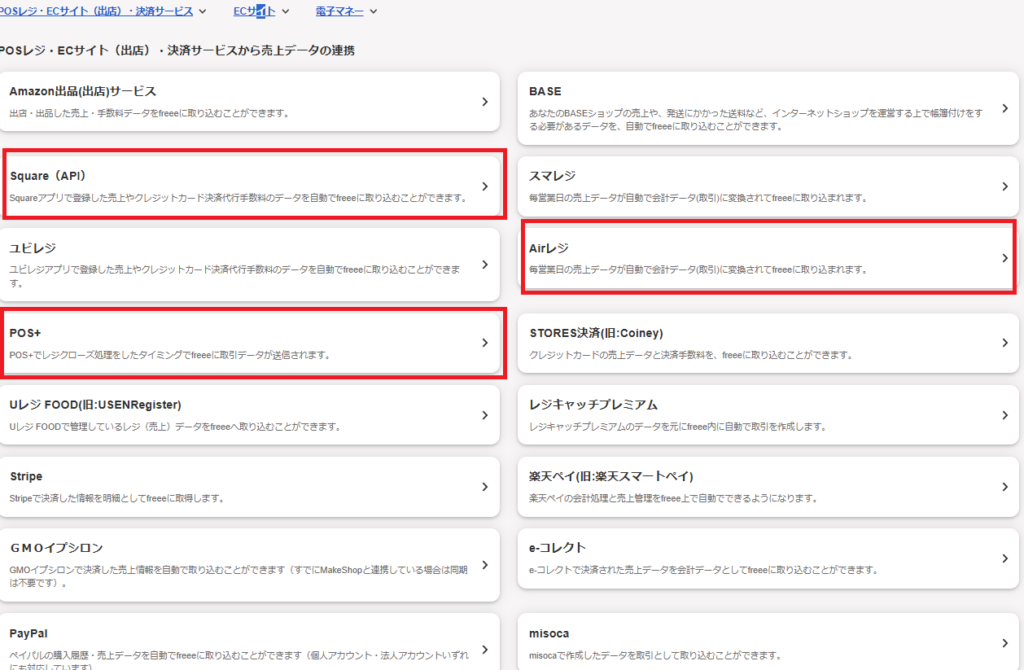Choose the Square (API) card title
This screenshot has width=1024, height=670.
pyautogui.click(x=48, y=176)
